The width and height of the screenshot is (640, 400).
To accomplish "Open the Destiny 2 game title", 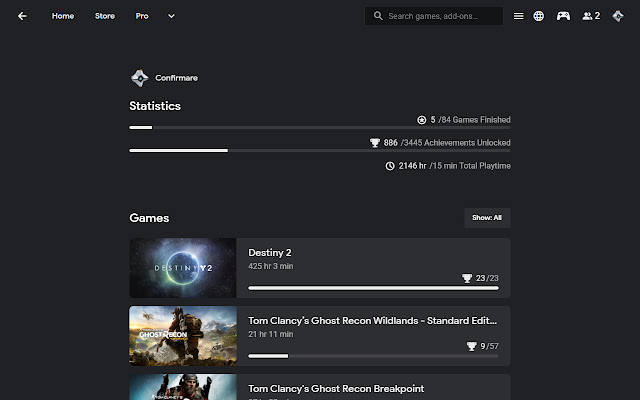I will [270, 253].
